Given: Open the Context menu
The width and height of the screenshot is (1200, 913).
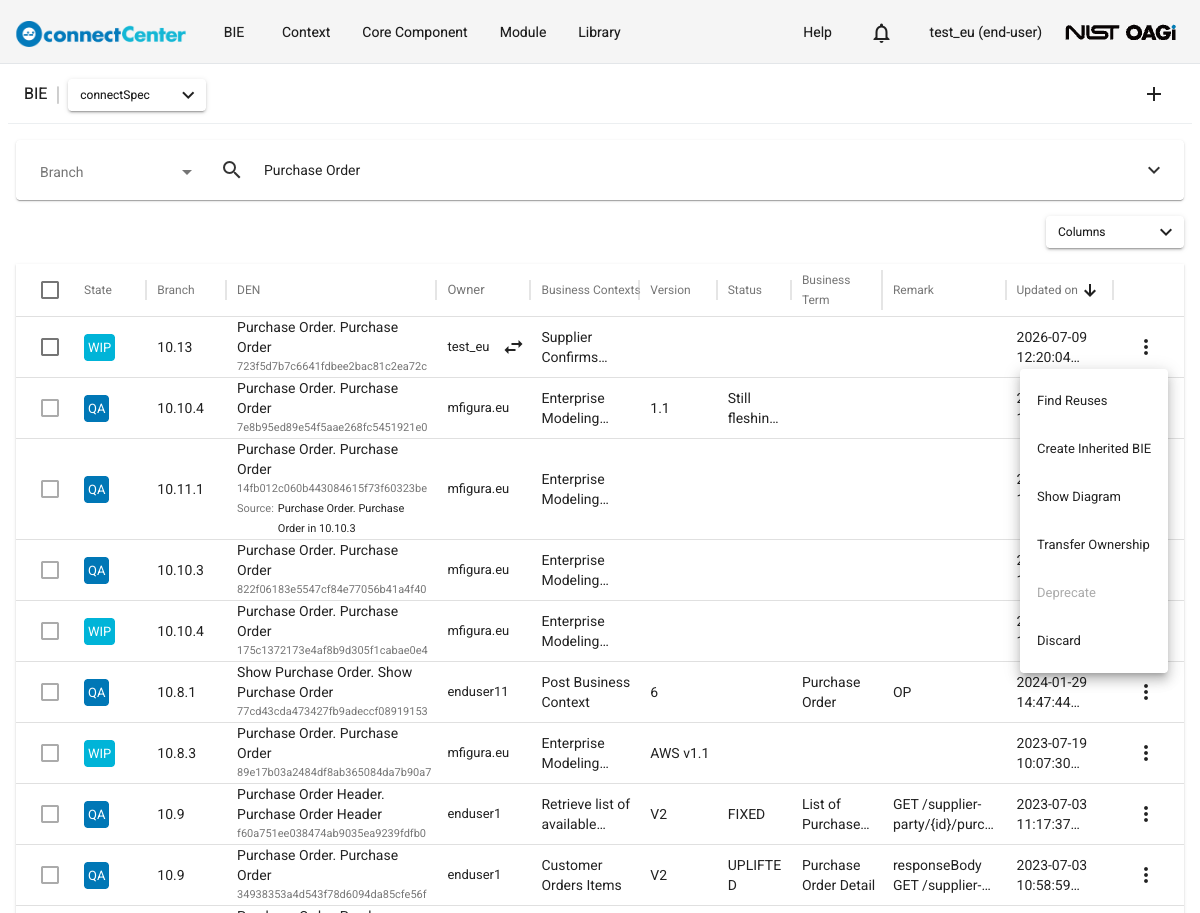Looking at the screenshot, I should (x=306, y=32).
